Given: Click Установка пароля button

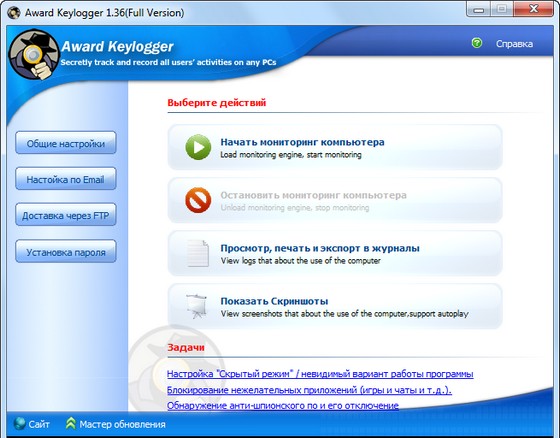Looking at the screenshot, I should pos(66,252).
